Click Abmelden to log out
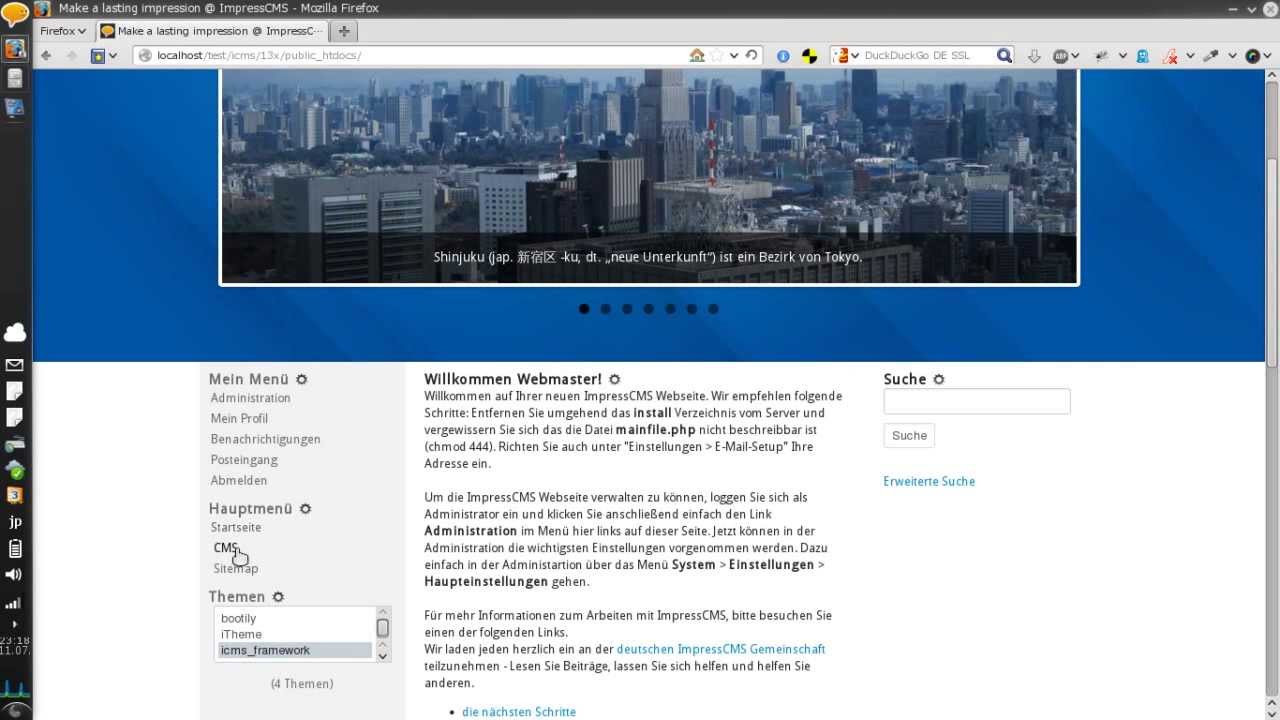1280x720 pixels. (238, 481)
